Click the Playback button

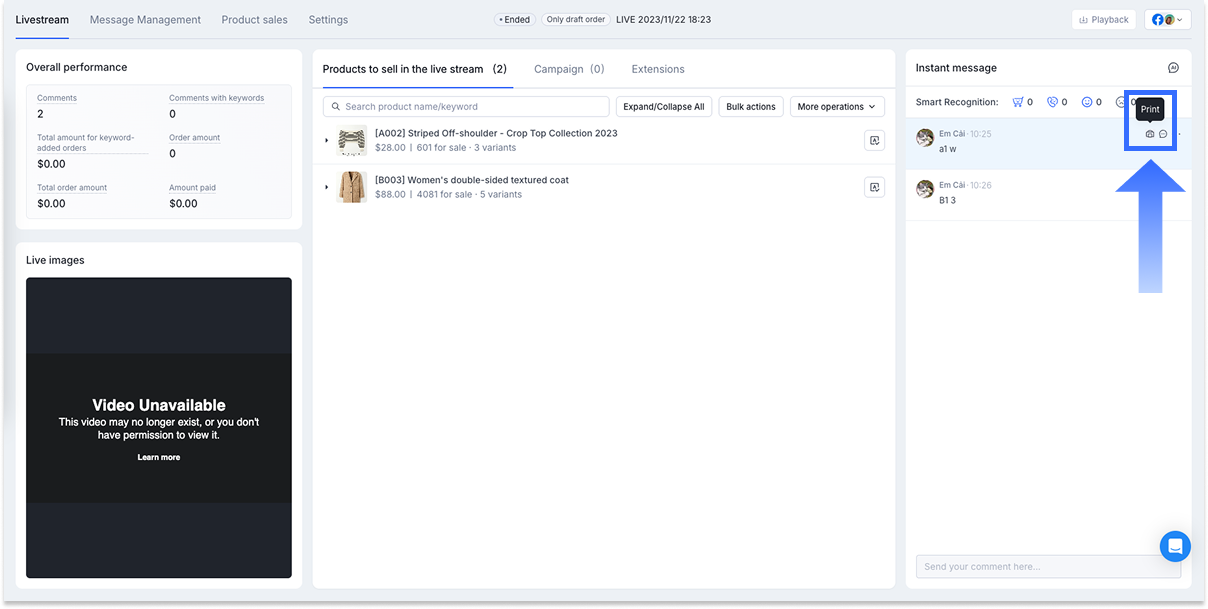point(1104,19)
